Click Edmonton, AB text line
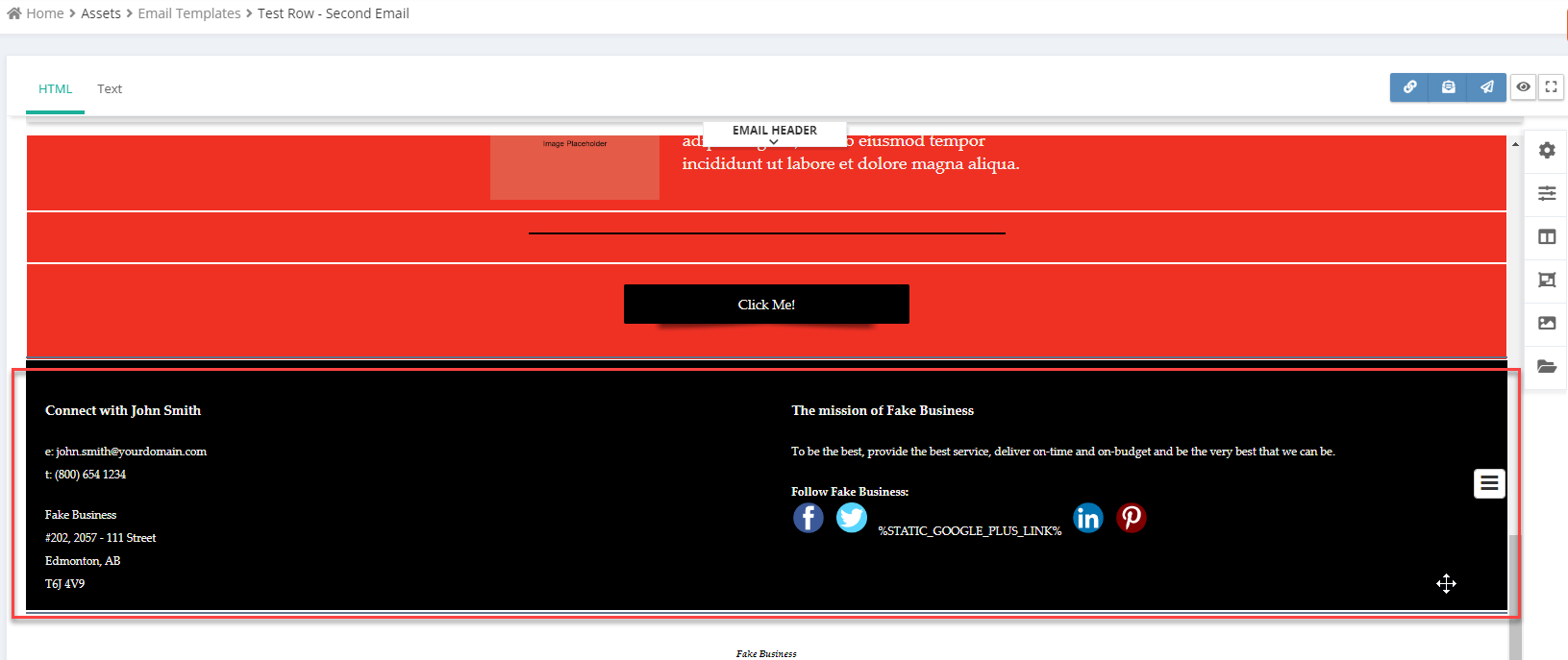The width and height of the screenshot is (1568, 660). [x=83, y=561]
